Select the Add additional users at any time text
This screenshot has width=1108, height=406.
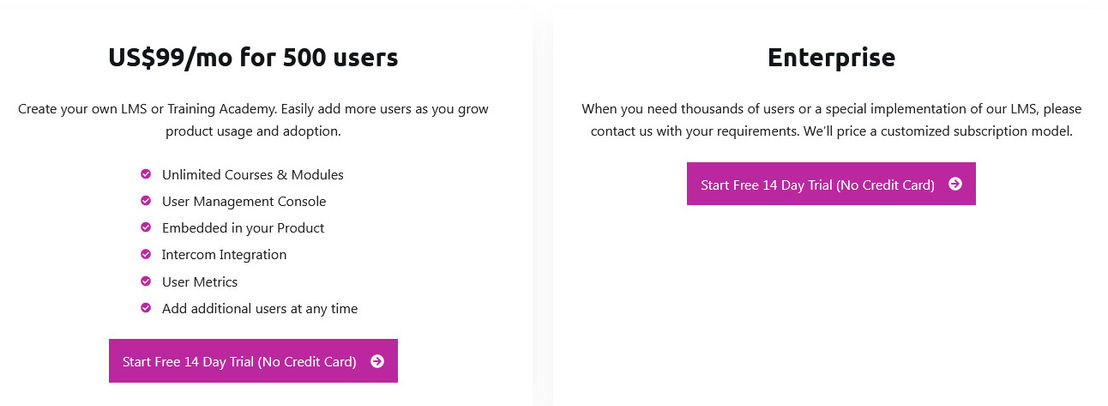(259, 309)
